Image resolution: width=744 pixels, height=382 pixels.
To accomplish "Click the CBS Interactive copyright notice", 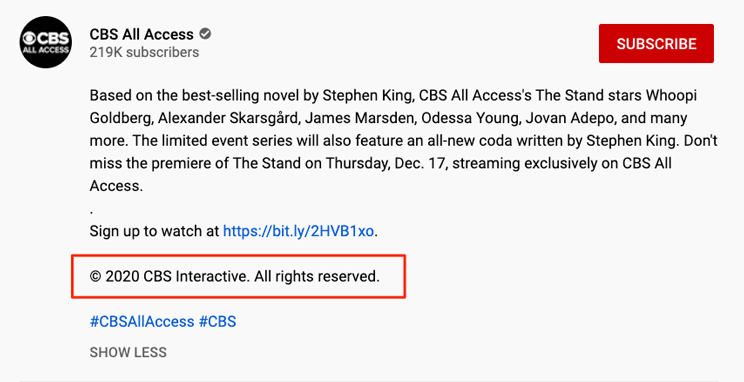I will point(235,276).
